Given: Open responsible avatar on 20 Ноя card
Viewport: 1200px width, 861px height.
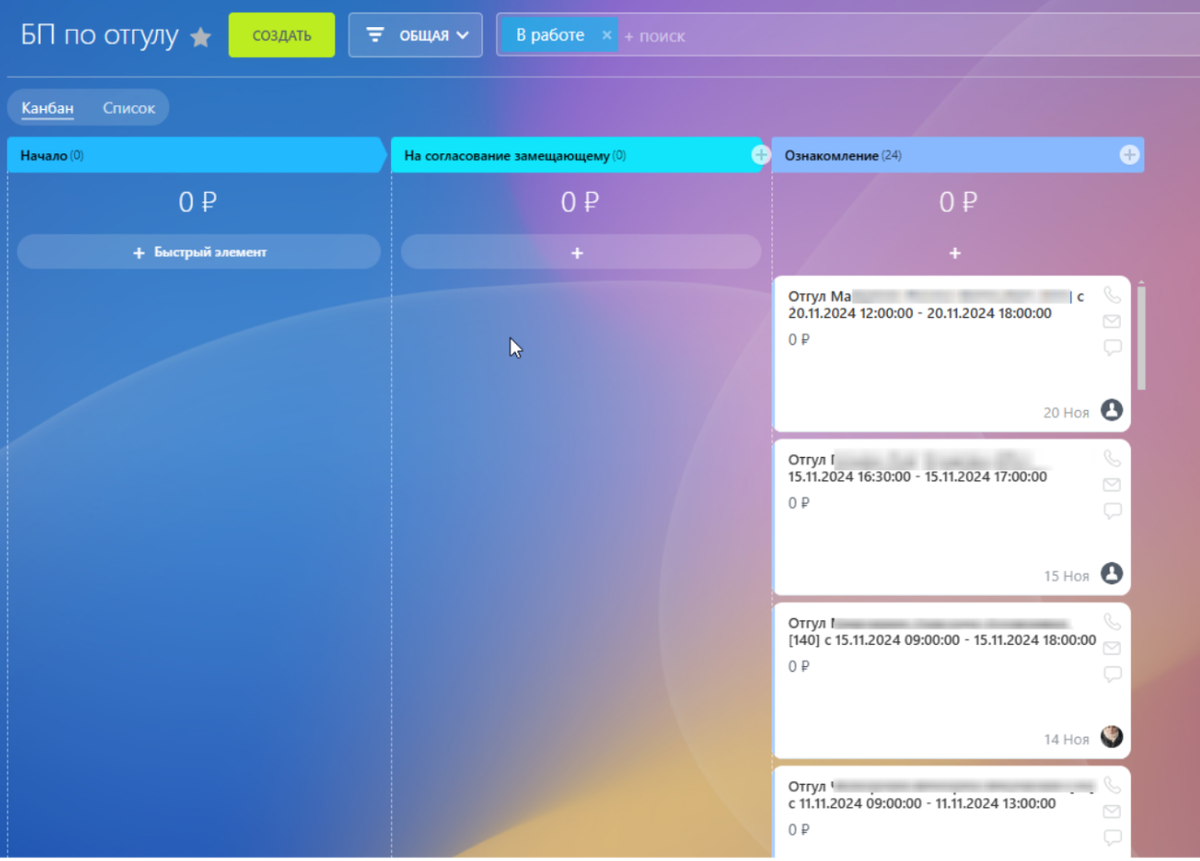Looking at the screenshot, I should point(1112,410).
